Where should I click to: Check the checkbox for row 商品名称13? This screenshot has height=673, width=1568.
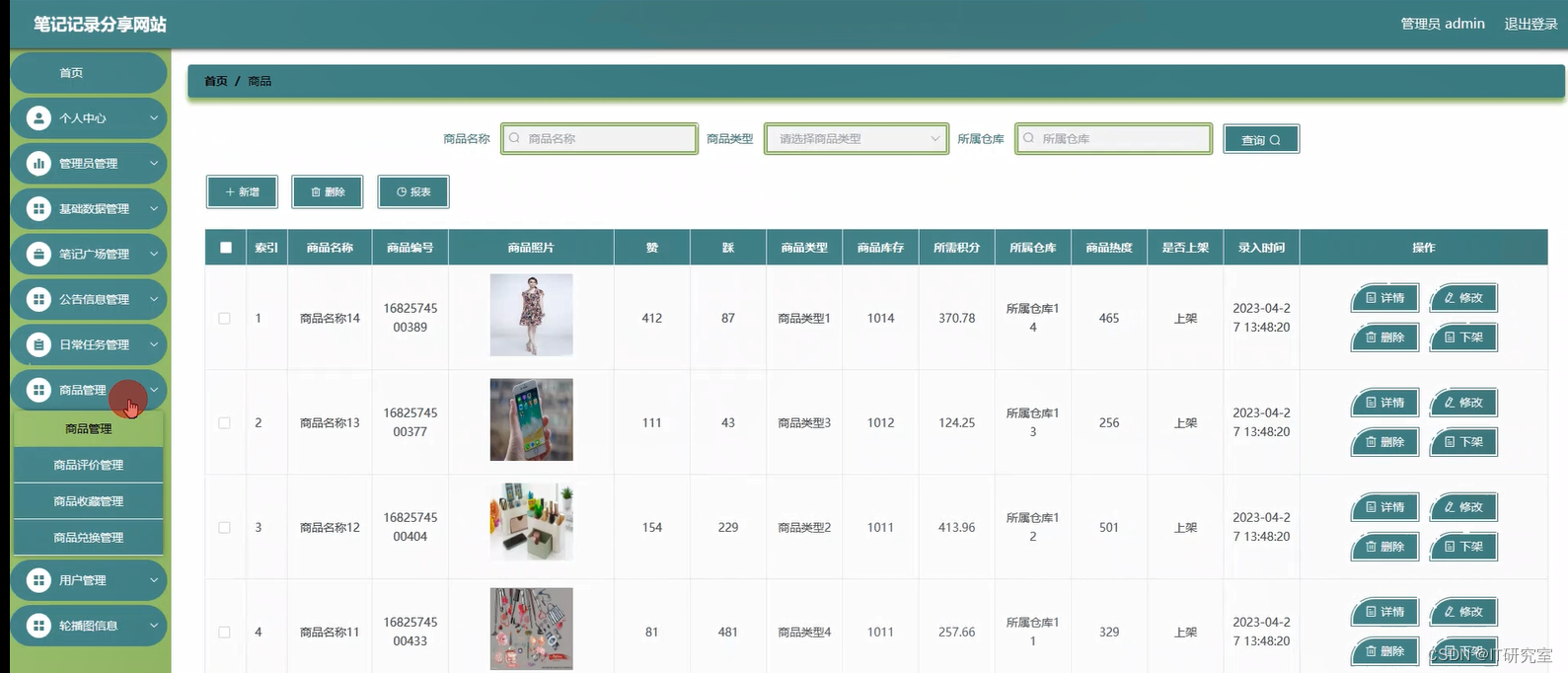(x=224, y=423)
